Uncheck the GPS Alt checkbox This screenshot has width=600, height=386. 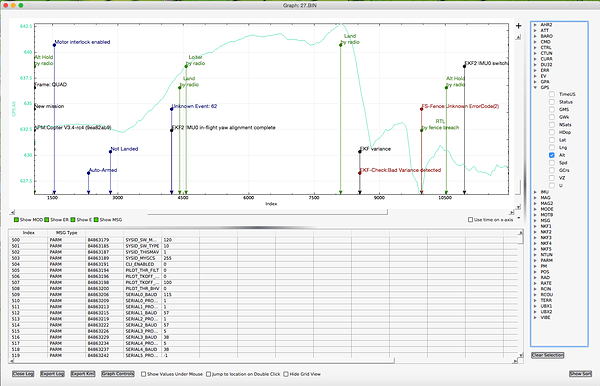point(552,155)
